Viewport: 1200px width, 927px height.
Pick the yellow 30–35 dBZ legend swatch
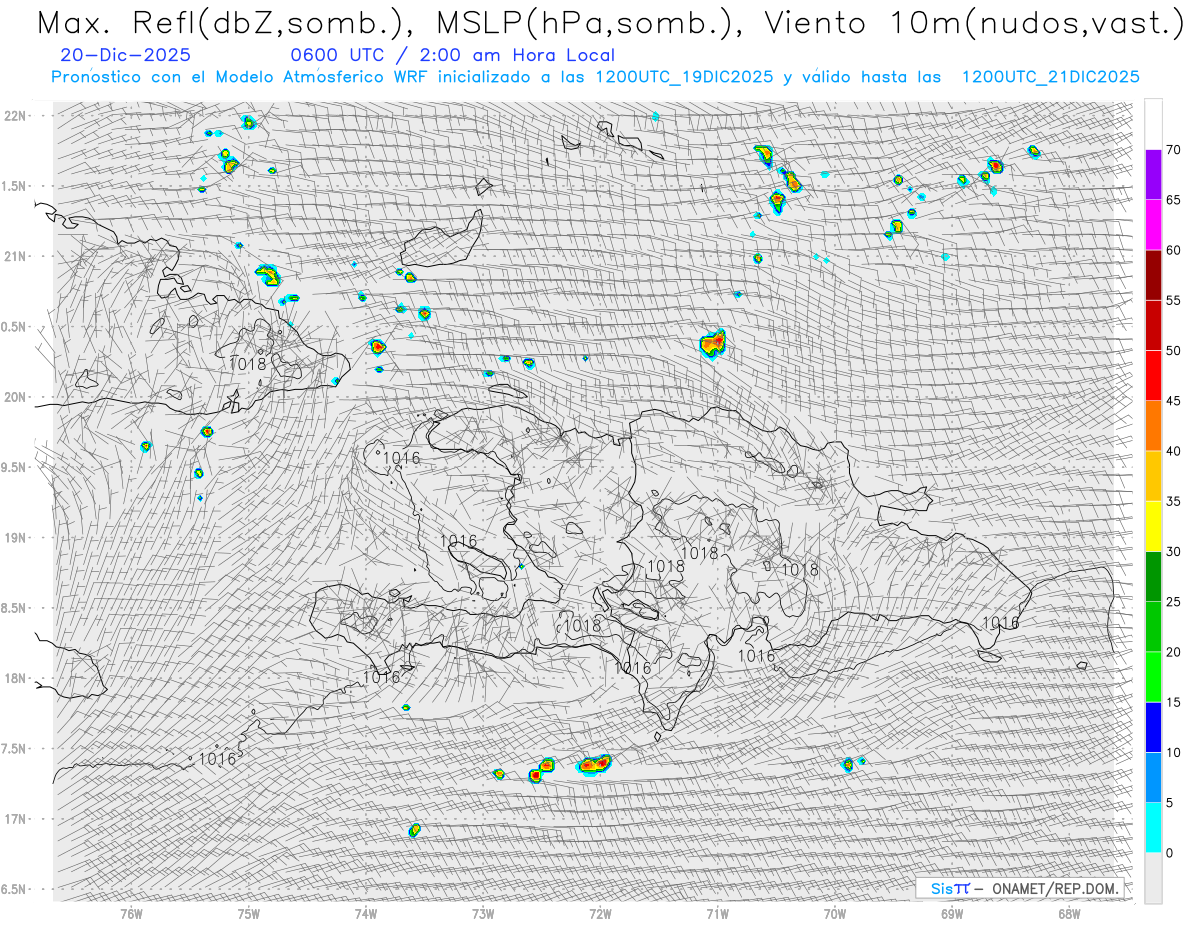pos(1153,526)
